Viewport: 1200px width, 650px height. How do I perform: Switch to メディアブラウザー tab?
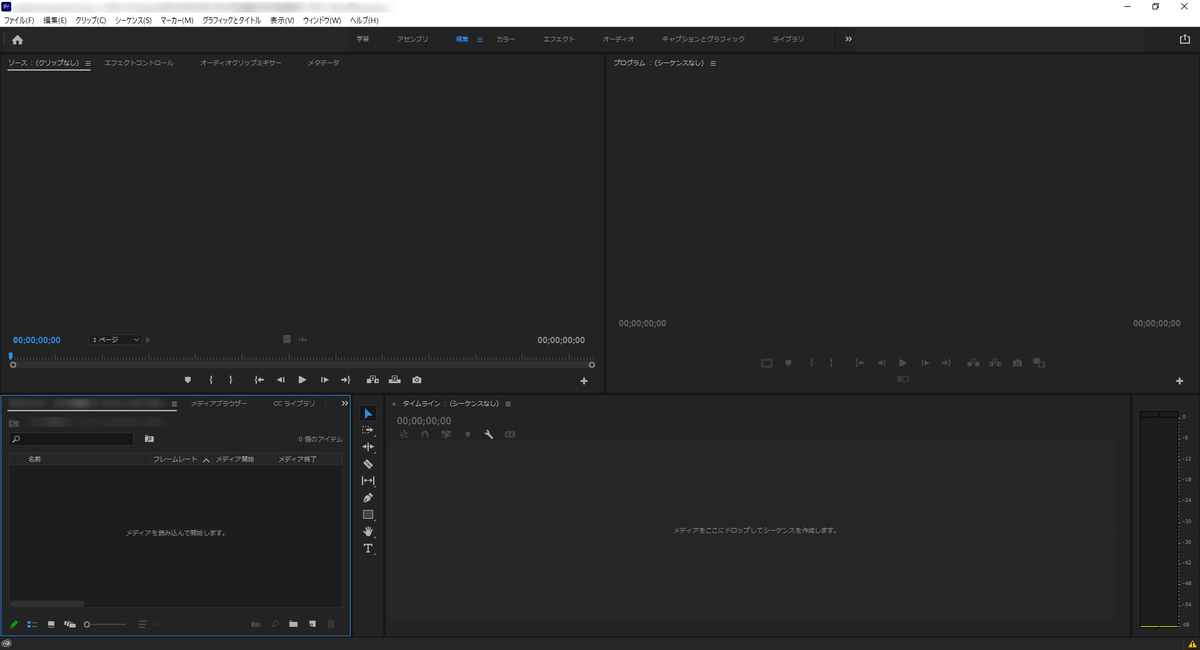[x=219, y=404]
